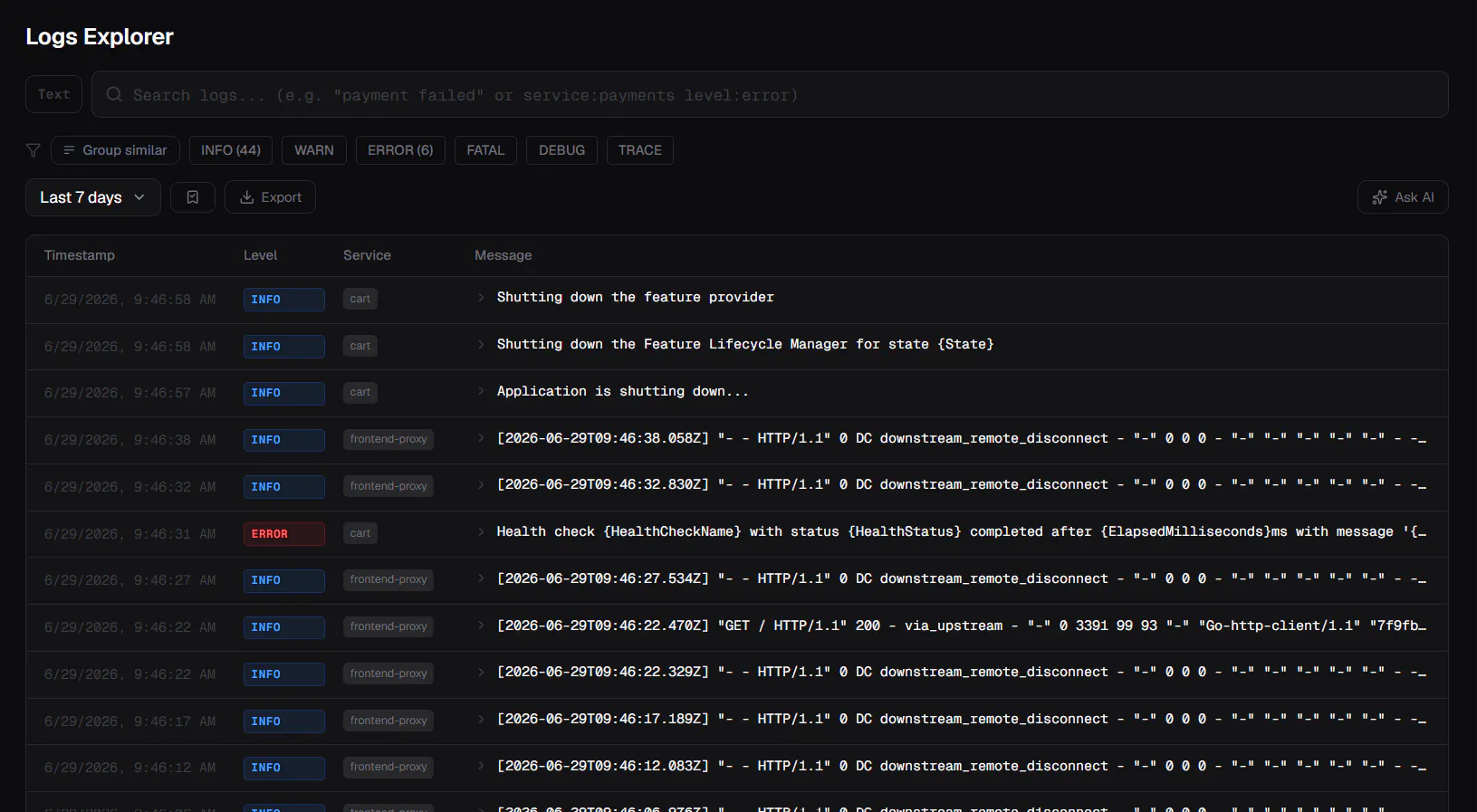Image resolution: width=1477 pixels, height=812 pixels.
Task: Switch the Text search mode button
Action: click(x=54, y=94)
